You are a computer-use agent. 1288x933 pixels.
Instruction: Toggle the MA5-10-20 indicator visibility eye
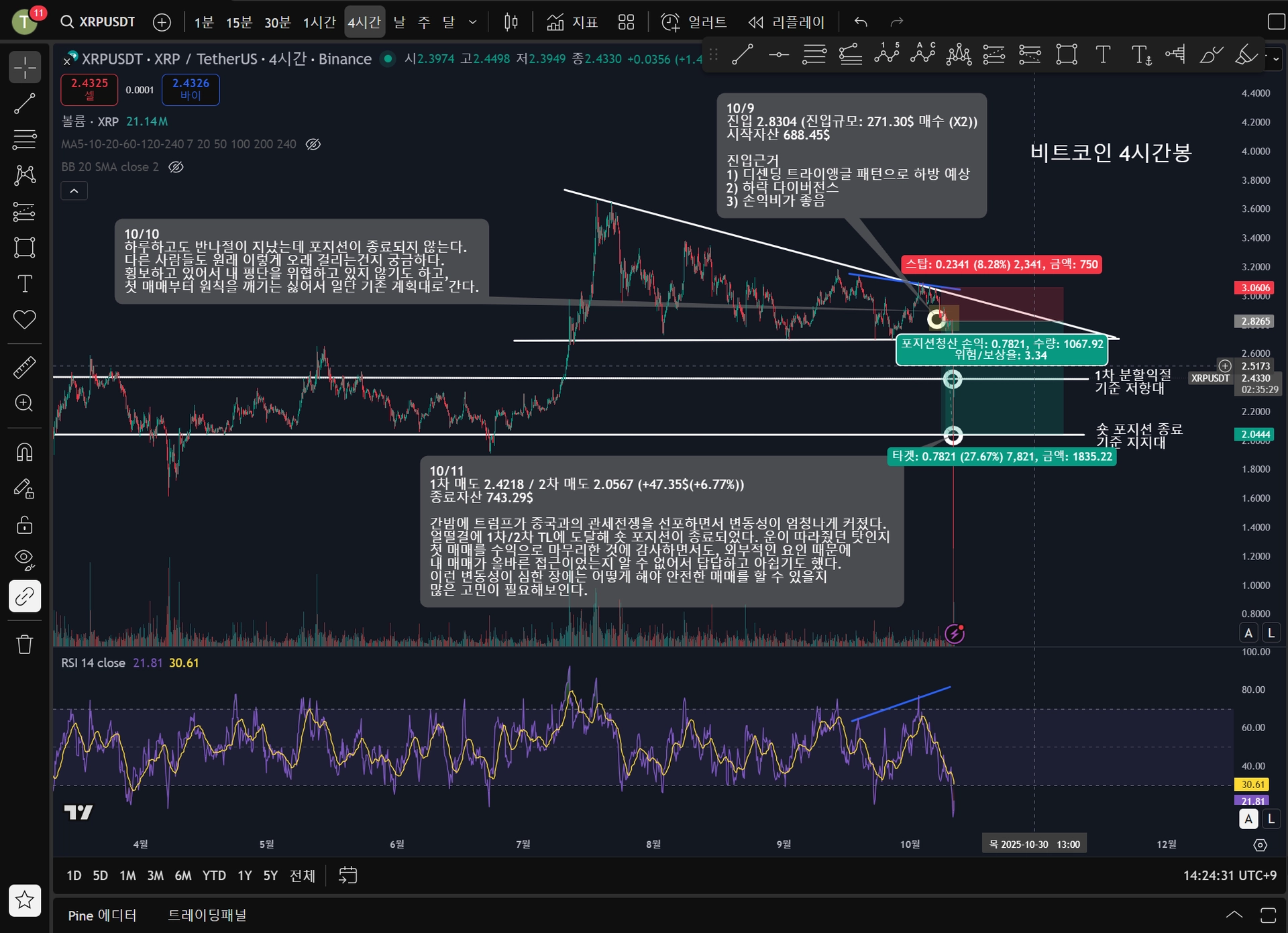coord(313,144)
